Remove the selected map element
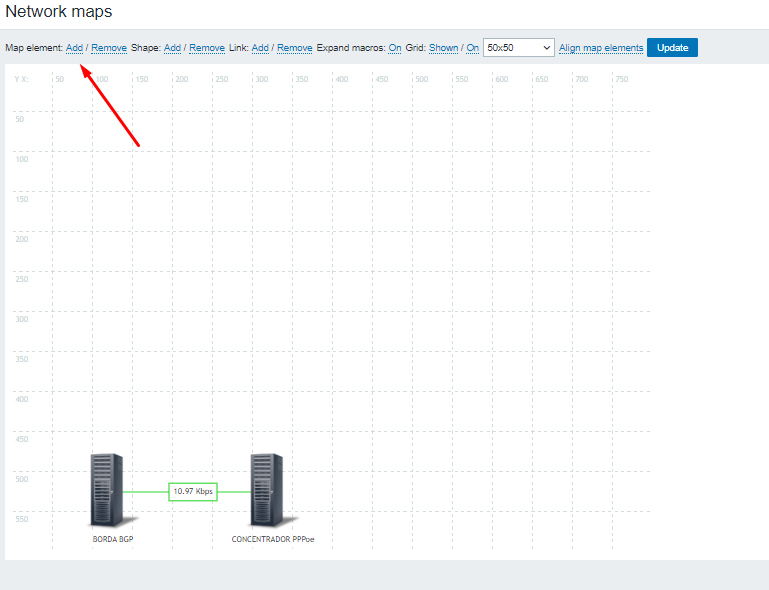This screenshot has height=590, width=769. click(x=109, y=48)
